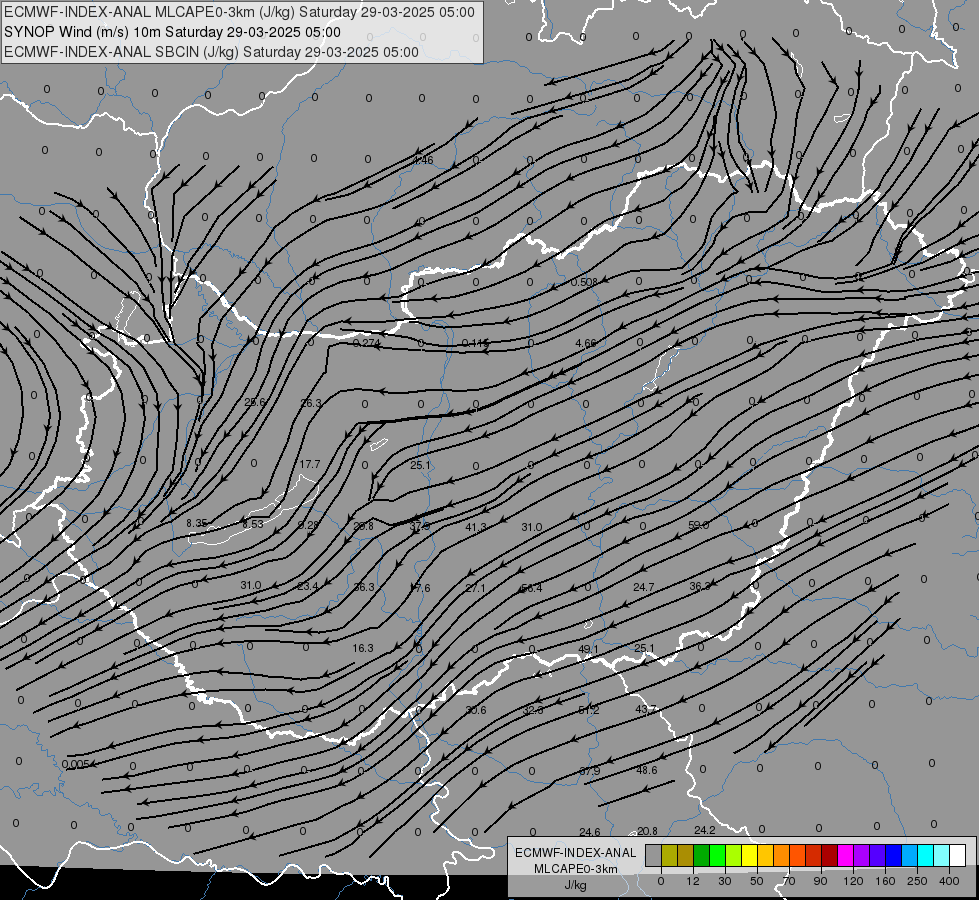Click the 26.3 value on the map
979x900 pixels.
point(311,403)
